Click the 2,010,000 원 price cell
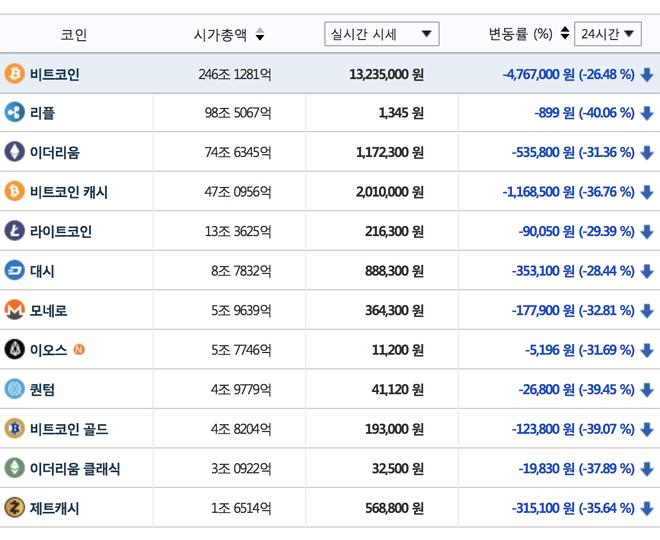Image resolution: width=660 pixels, height=540 pixels. (390, 192)
